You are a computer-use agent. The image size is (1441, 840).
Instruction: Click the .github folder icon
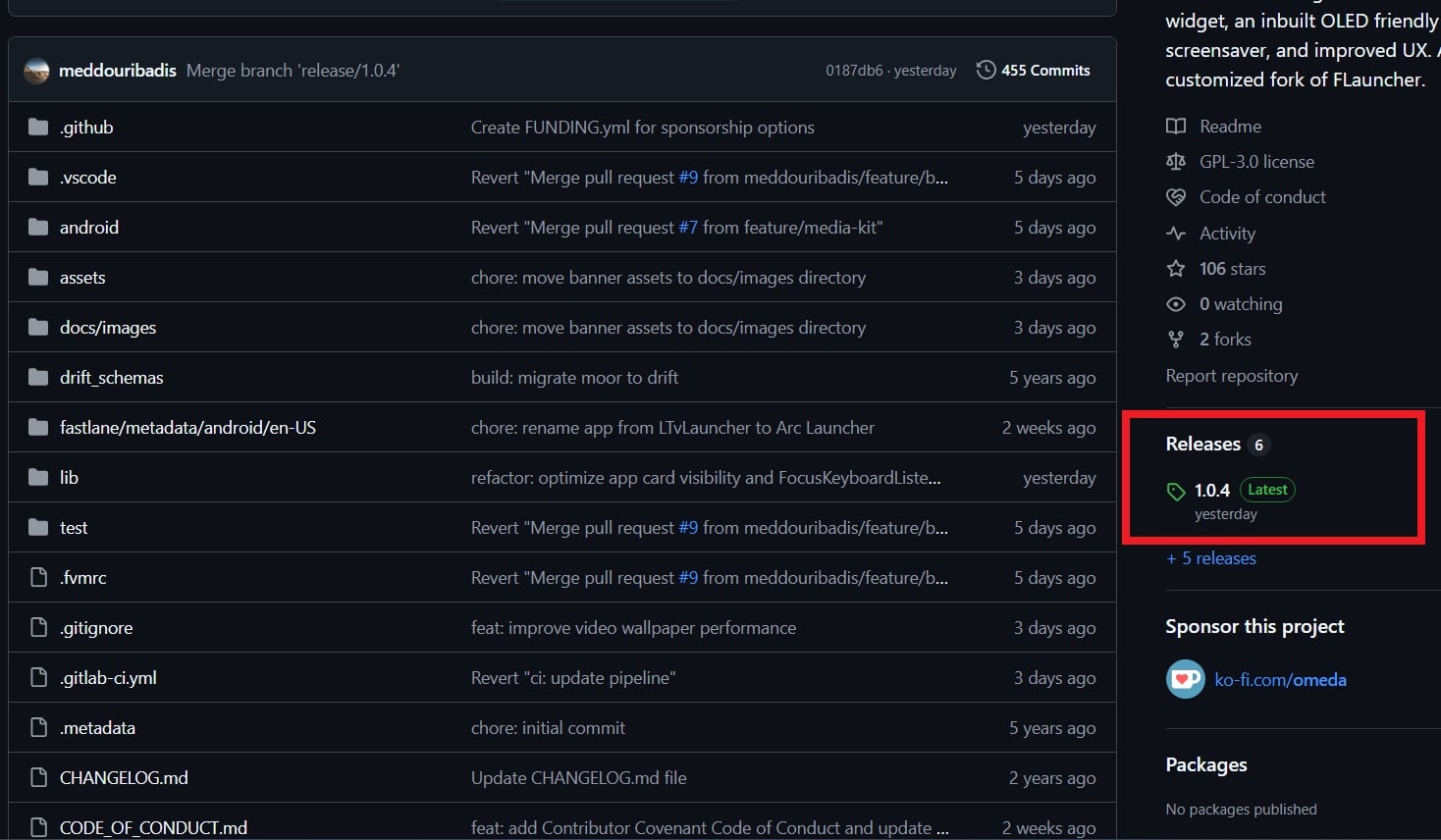click(38, 128)
